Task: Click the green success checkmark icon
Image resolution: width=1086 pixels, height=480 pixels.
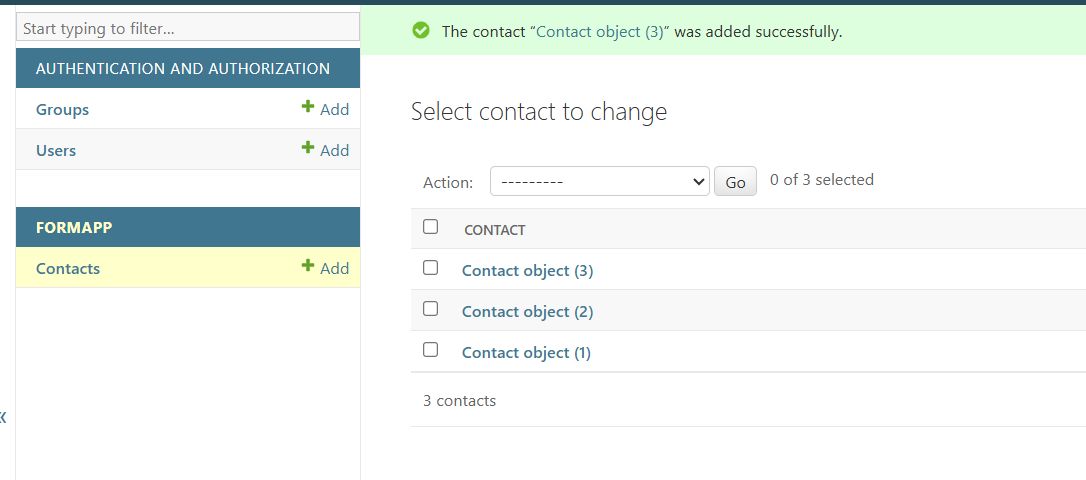Action: pyautogui.click(x=420, y=30)
